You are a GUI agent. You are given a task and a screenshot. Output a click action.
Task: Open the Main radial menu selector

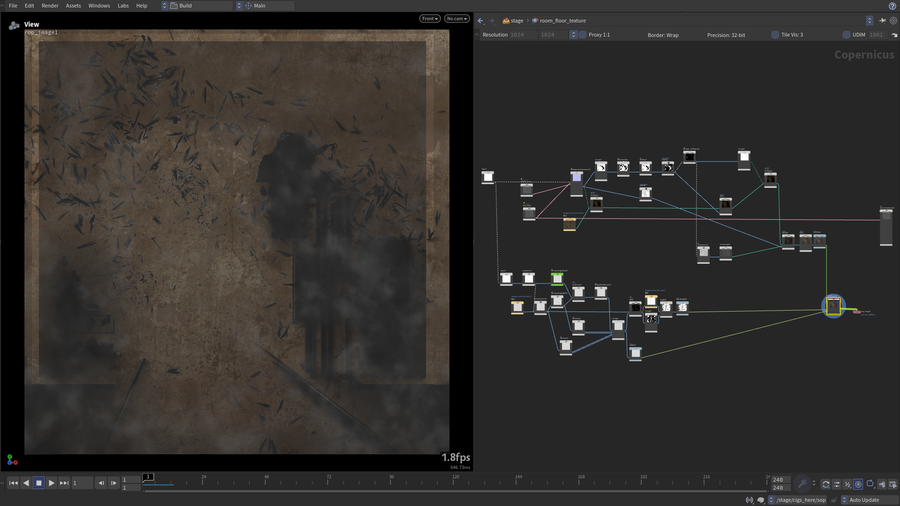(265, 6)
